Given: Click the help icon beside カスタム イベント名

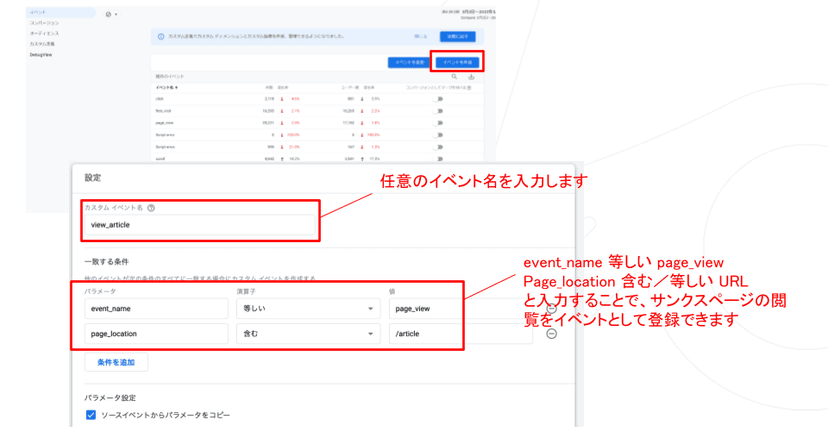Looking at the screenshot, I should 151,208.
